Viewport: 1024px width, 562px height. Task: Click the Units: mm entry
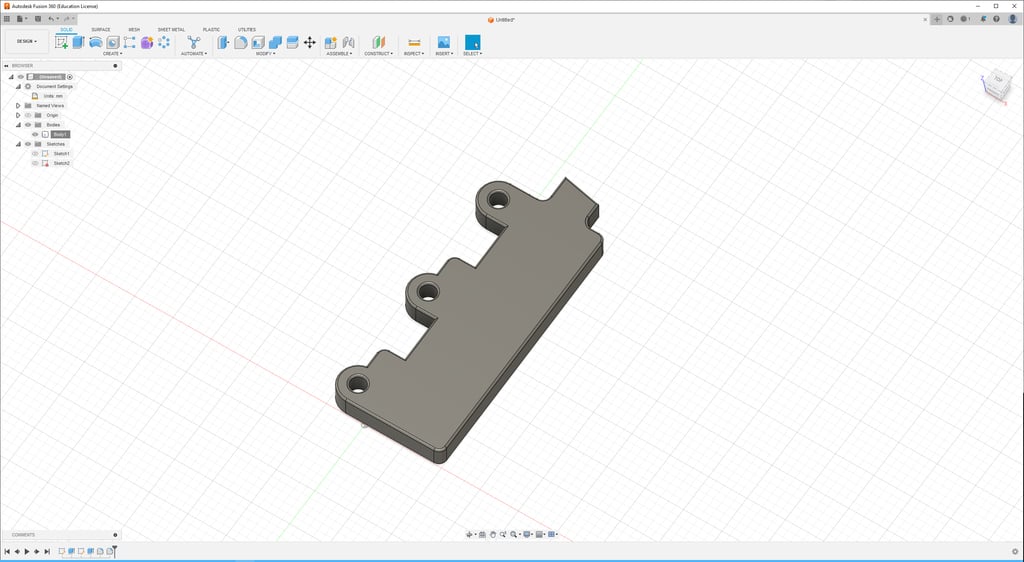pyautogui.click(x=54, y=96)
